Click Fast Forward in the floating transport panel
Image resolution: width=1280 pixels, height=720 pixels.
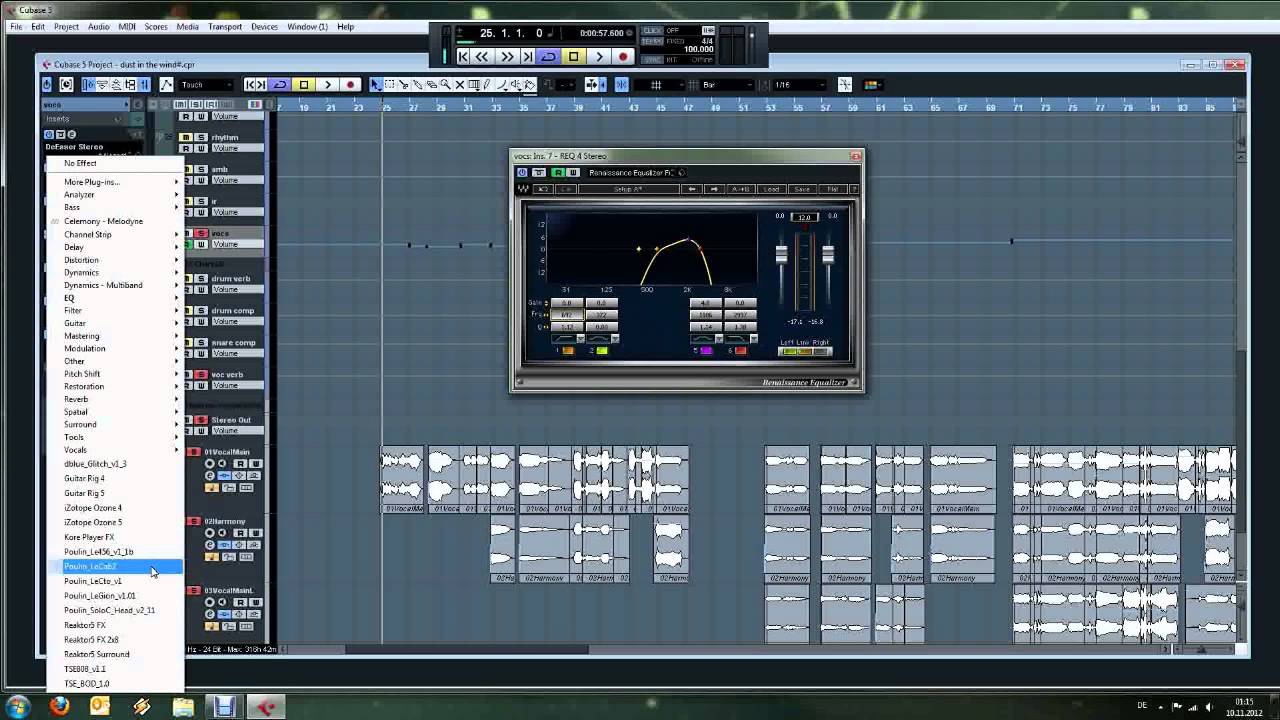(507, 57)
